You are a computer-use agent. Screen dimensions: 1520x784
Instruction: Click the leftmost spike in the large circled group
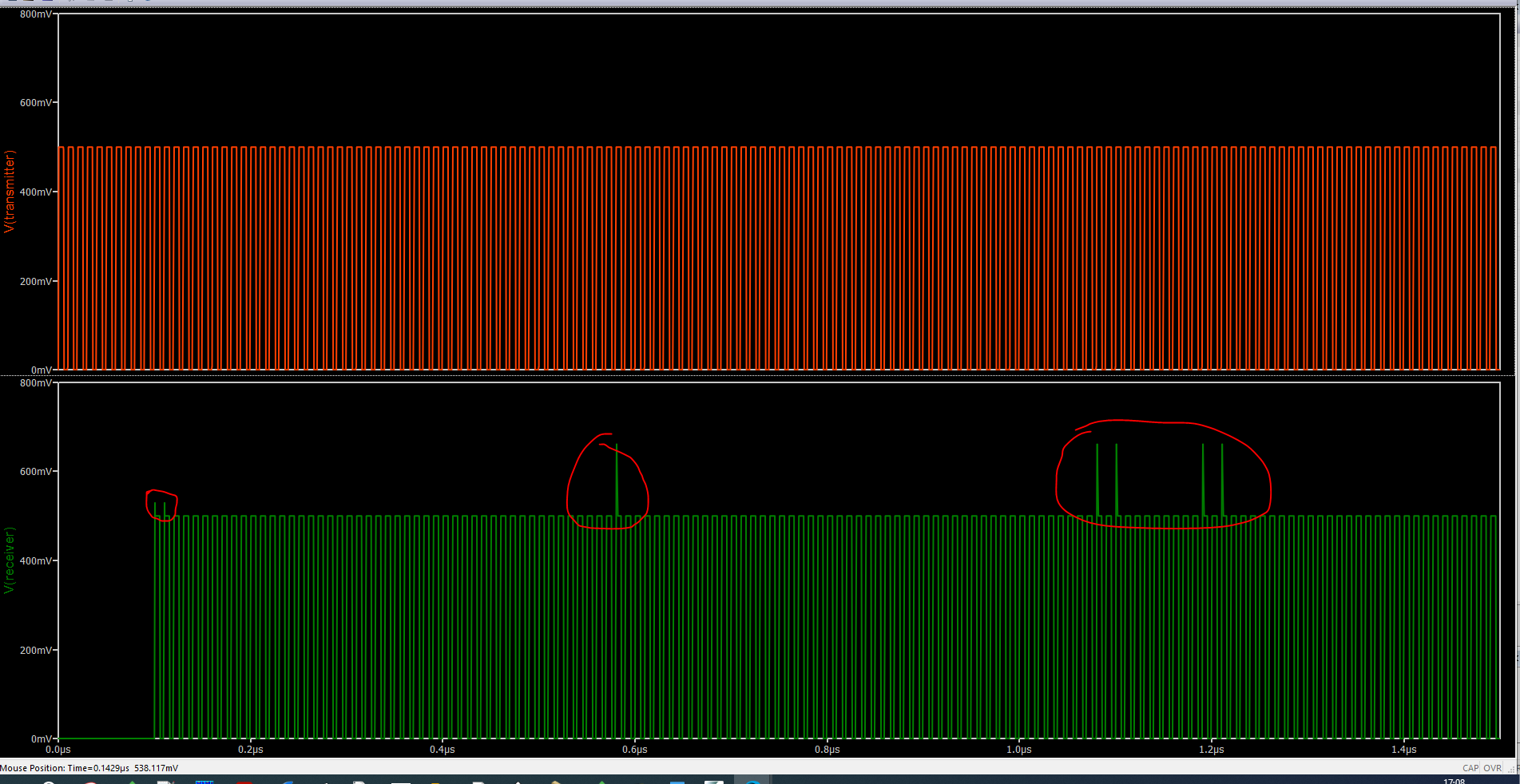(x=1097, y=479)
